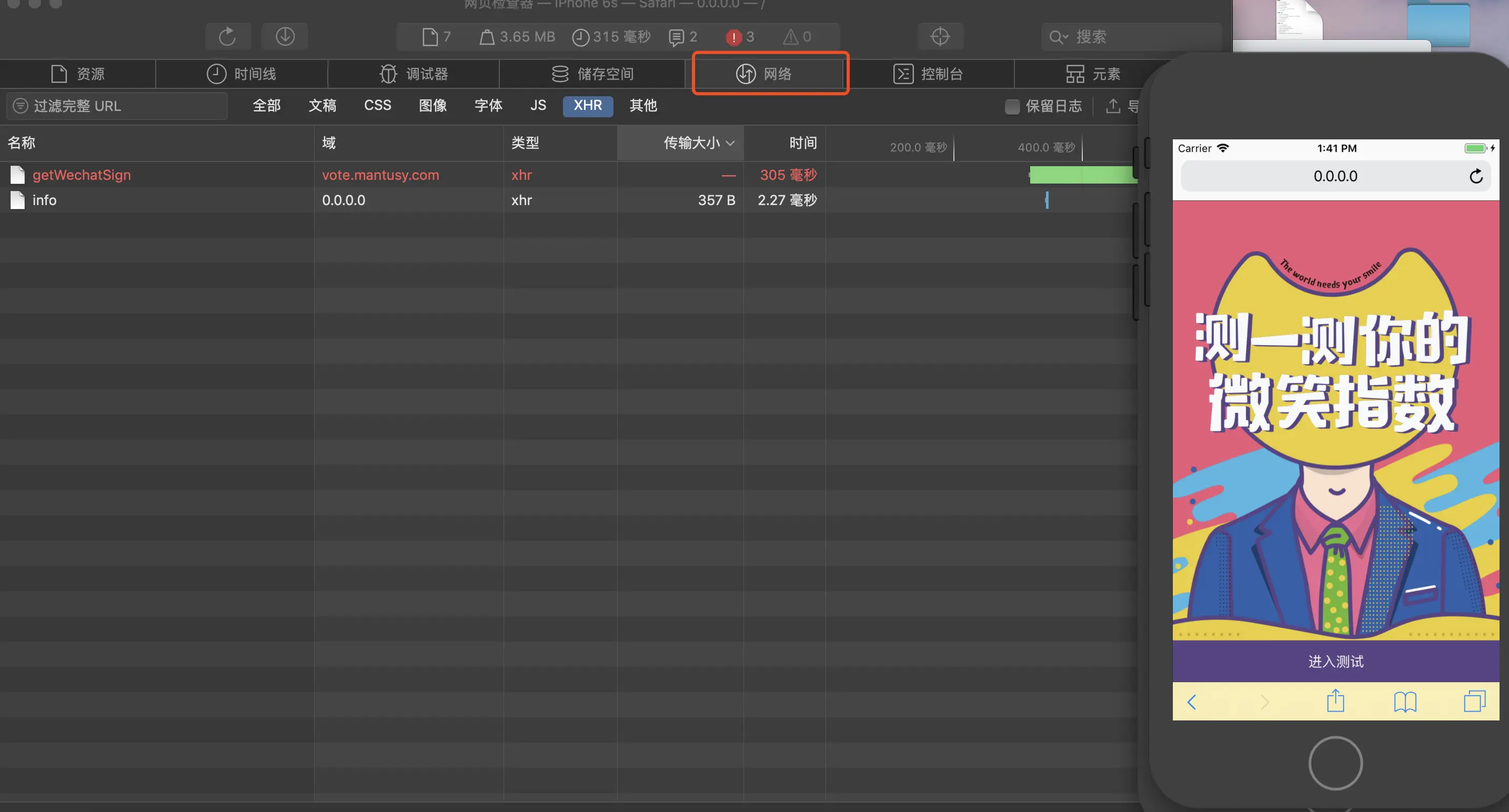The image size is (1509, 812).
Task: Click the element selection crosshair icon
Action: pyautogui.click(x=940, y=37)
